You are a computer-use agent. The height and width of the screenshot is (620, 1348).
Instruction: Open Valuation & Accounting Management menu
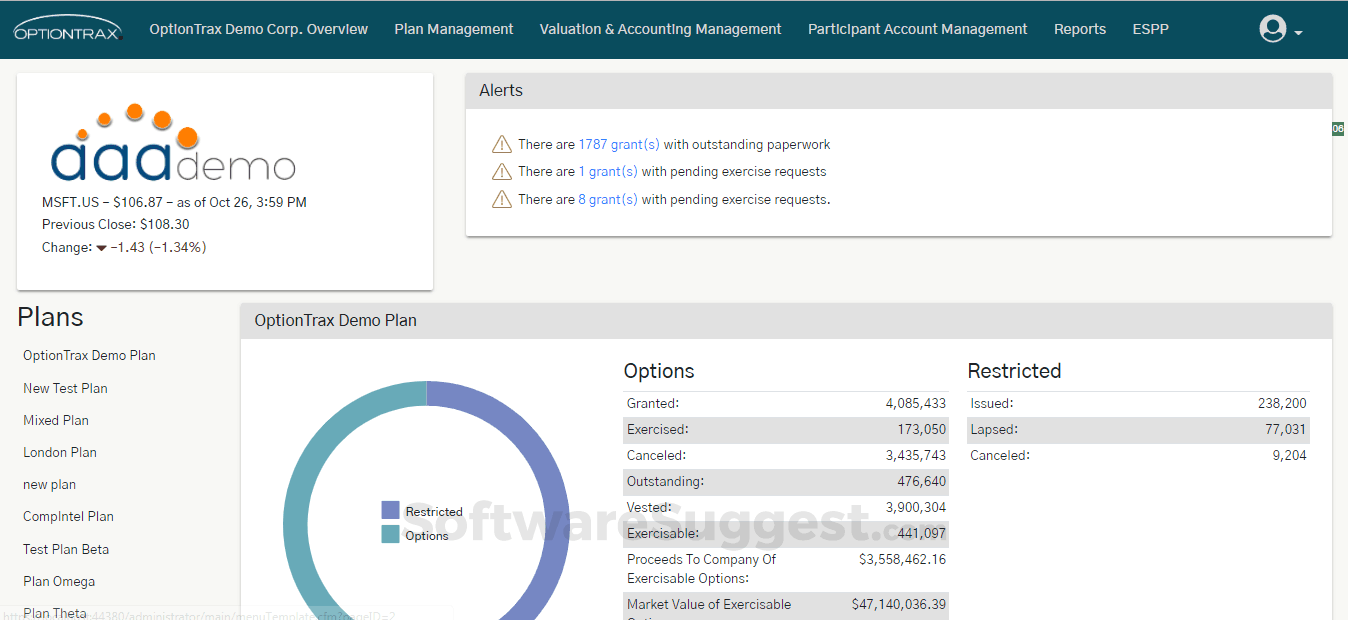(660, 29)
